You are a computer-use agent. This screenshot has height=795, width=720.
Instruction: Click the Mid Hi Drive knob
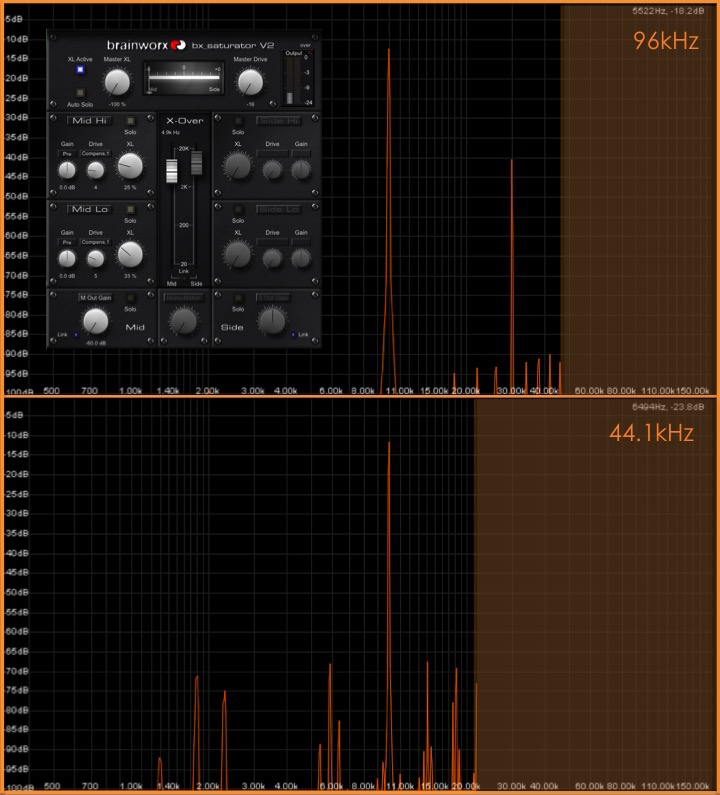click(95, 170)
